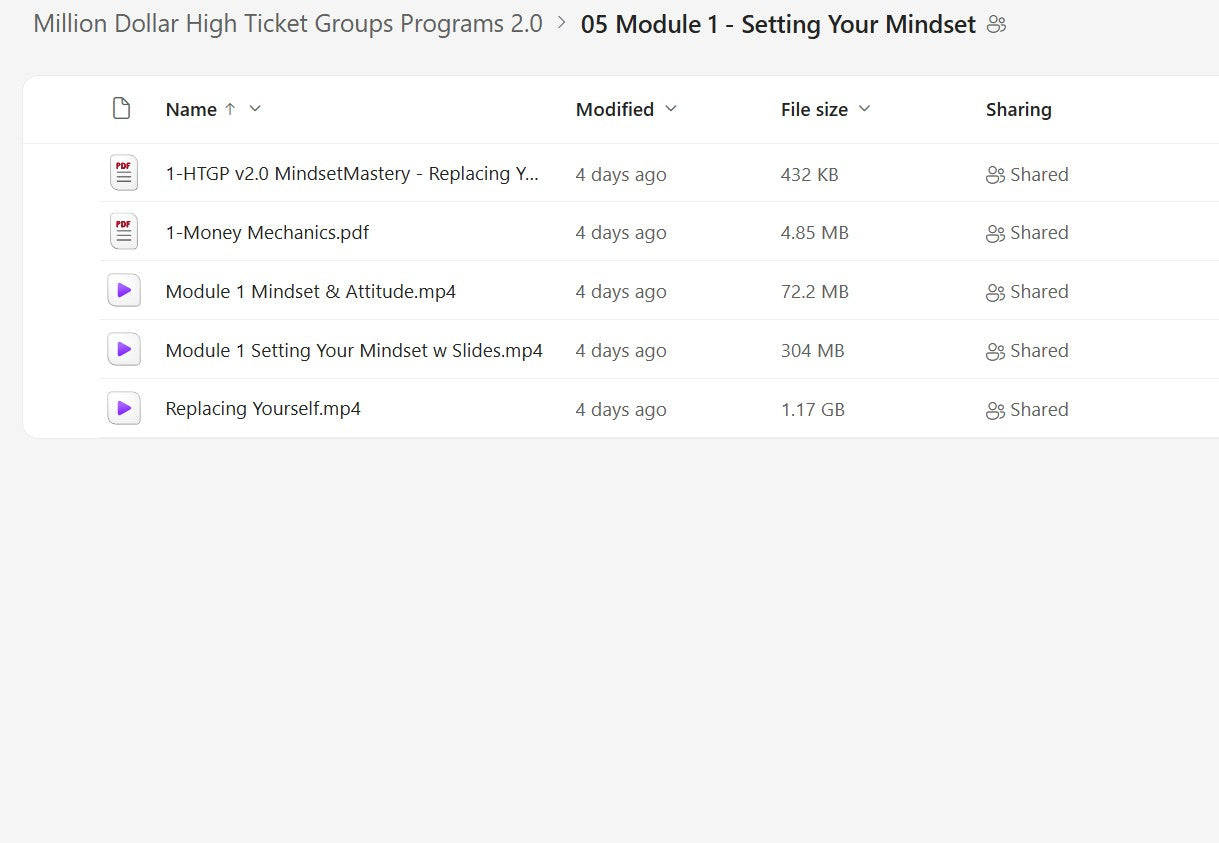
Task: Click shared folder icon next to breadcrumb title
Action: coord(996,25)
